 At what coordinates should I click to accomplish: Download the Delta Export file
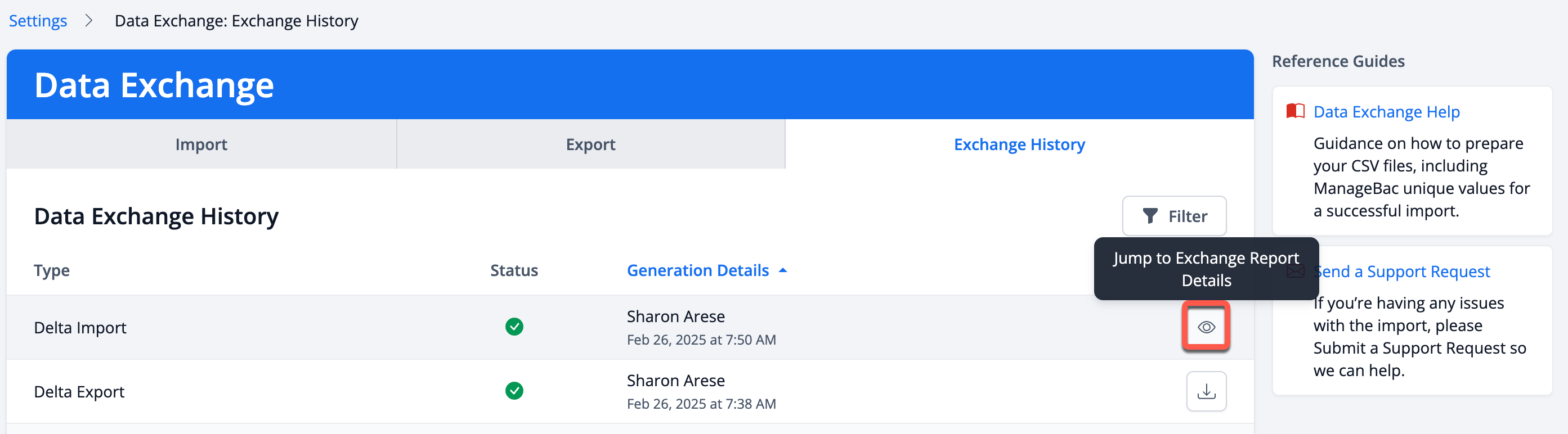[x=1206, y=391]
